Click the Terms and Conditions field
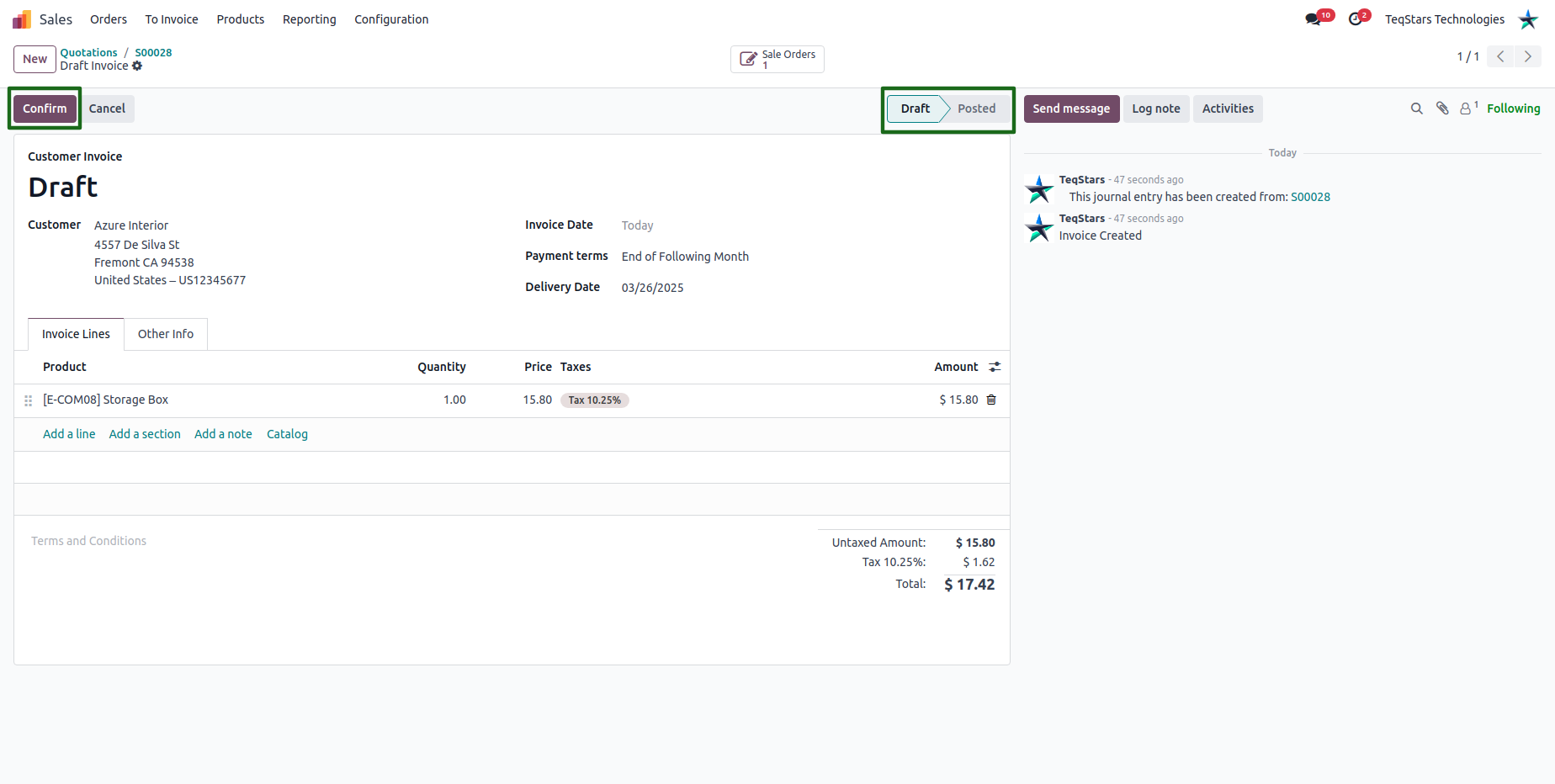Screen dimensions: 1555x784 [x=88, y=541]
